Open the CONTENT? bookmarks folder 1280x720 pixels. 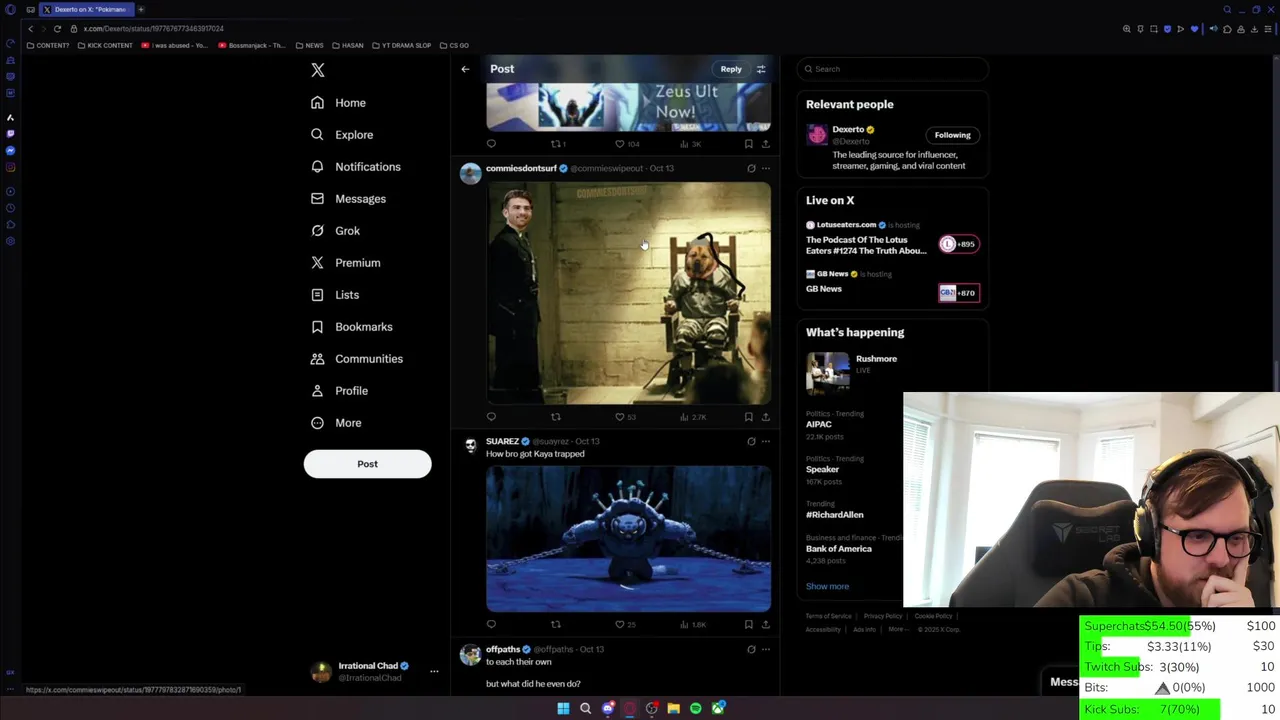pos(47,45)
